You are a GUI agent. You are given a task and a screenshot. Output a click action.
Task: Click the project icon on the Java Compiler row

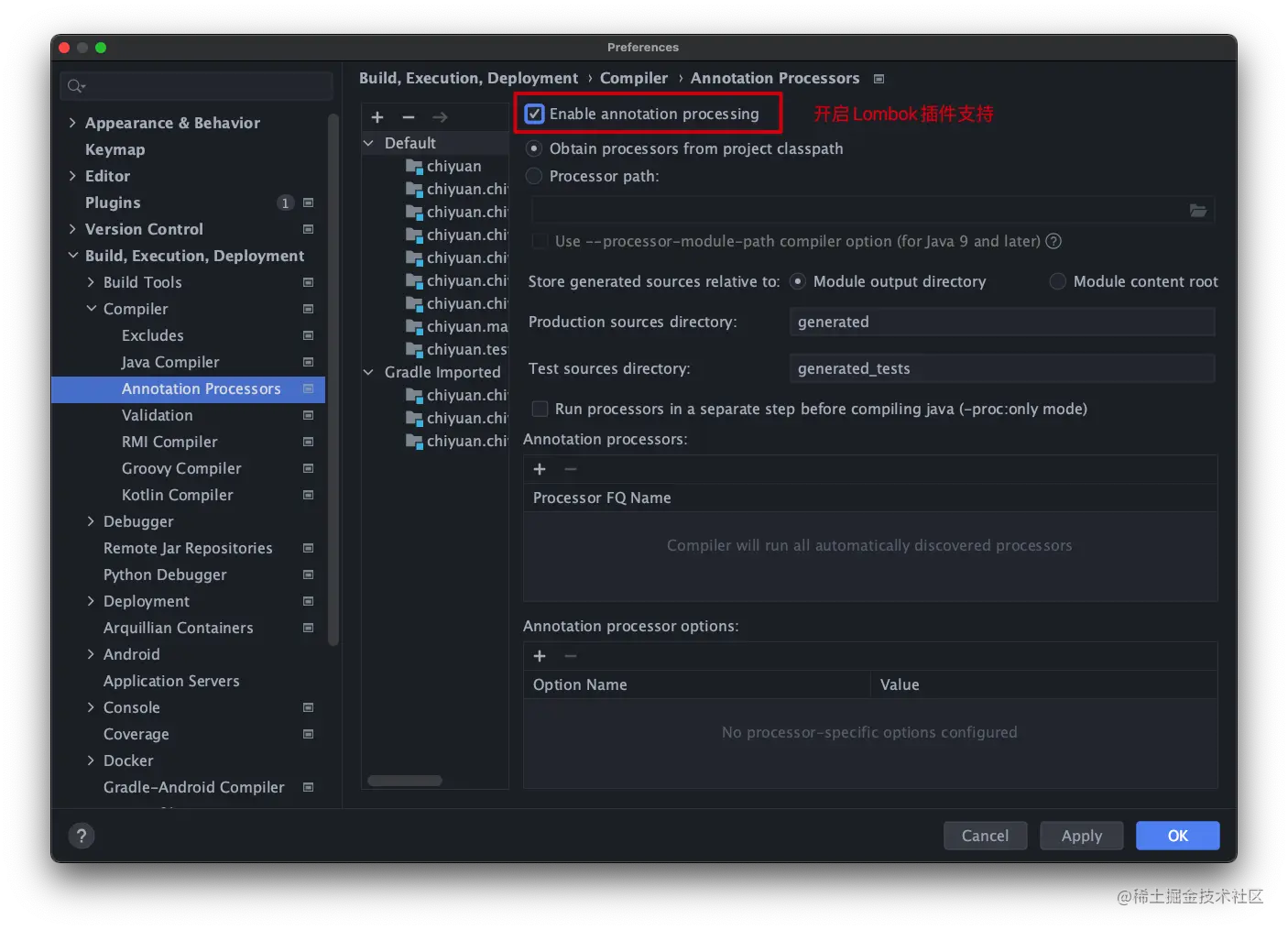[308, 362]
